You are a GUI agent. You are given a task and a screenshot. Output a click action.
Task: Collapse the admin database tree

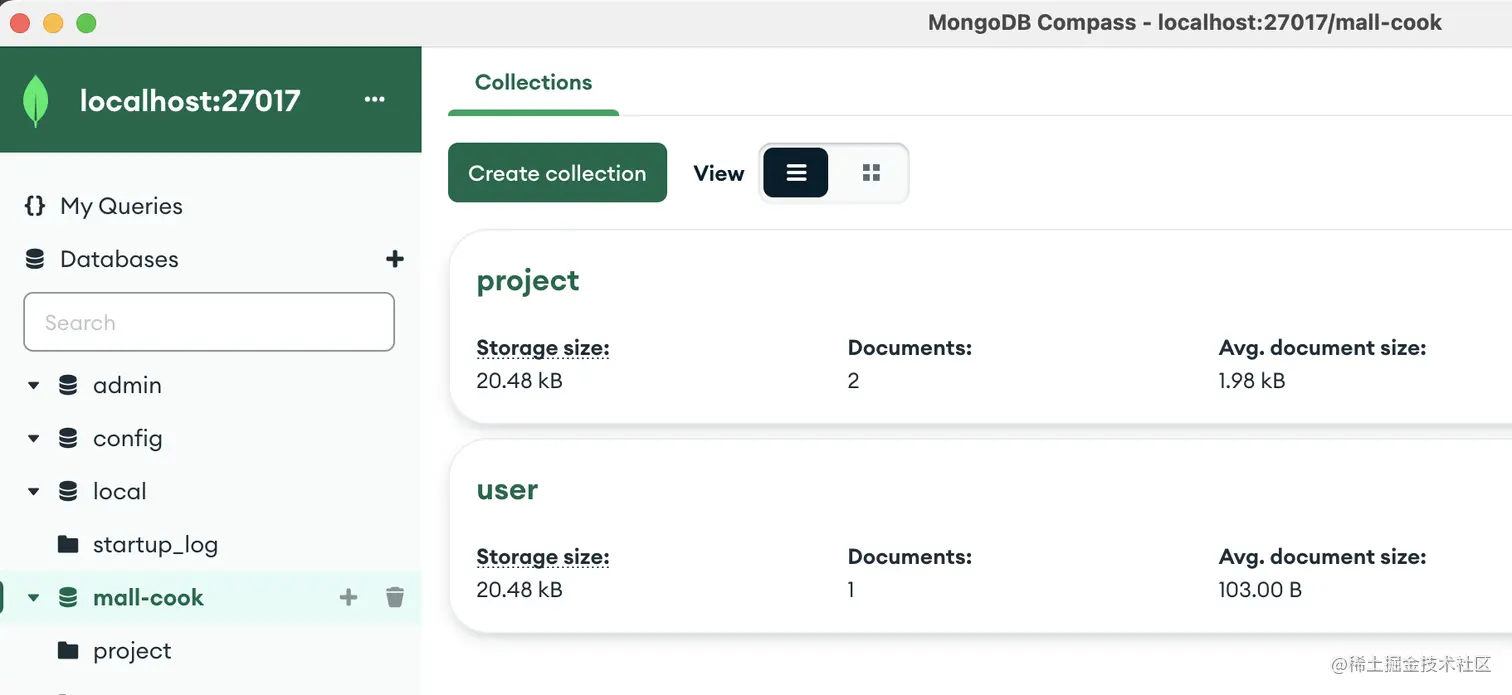tap(34, 385)
